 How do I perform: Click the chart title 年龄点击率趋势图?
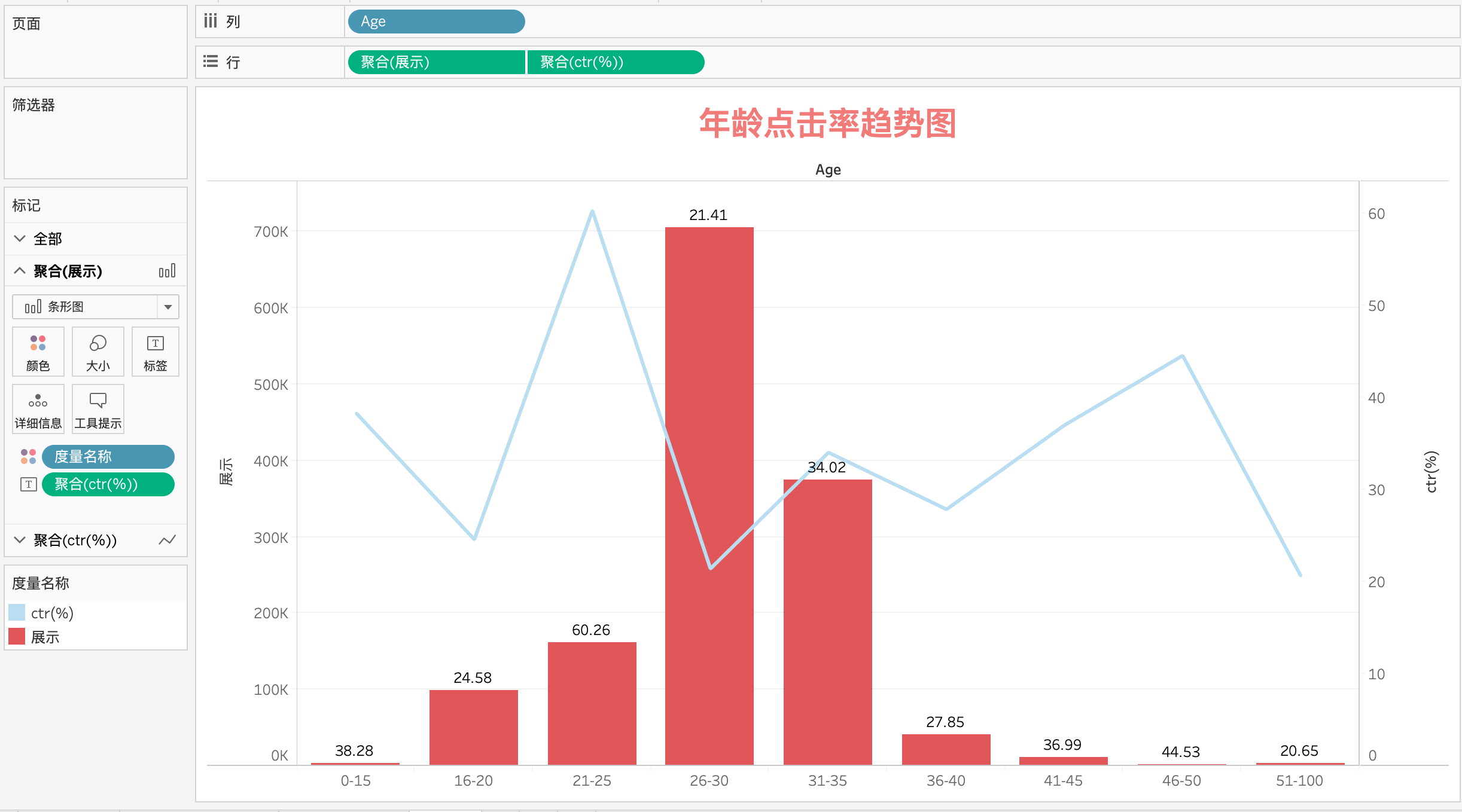[828, 123]
